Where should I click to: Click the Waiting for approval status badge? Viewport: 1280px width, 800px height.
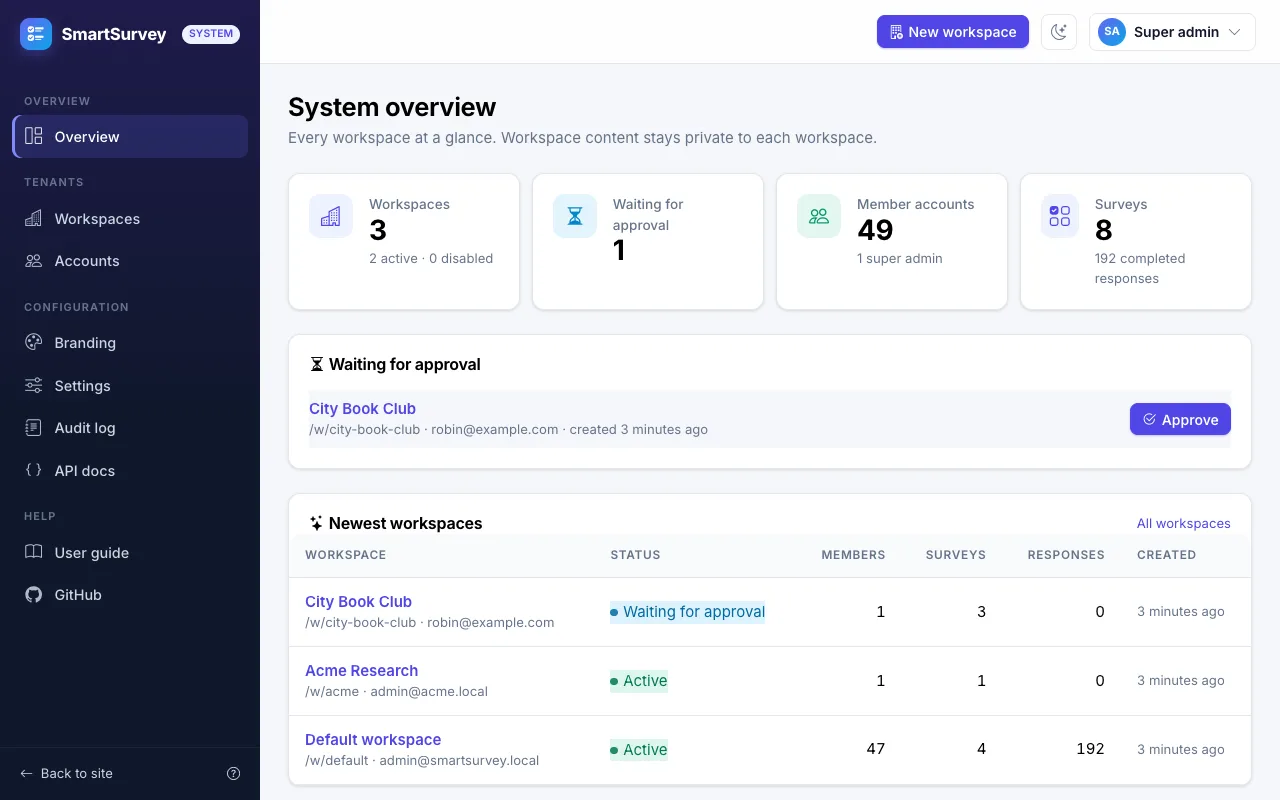pyautogui.click(x=688, y=612)
